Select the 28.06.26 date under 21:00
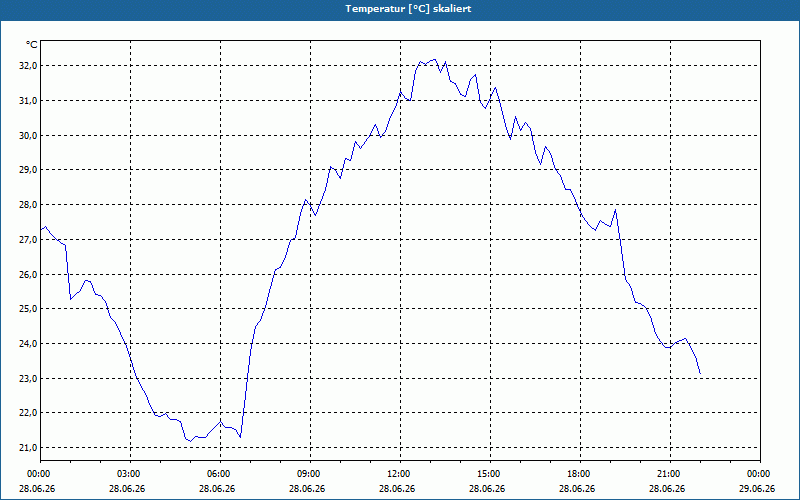This screenshot has width=800, height=500. [x=667, y=488]
